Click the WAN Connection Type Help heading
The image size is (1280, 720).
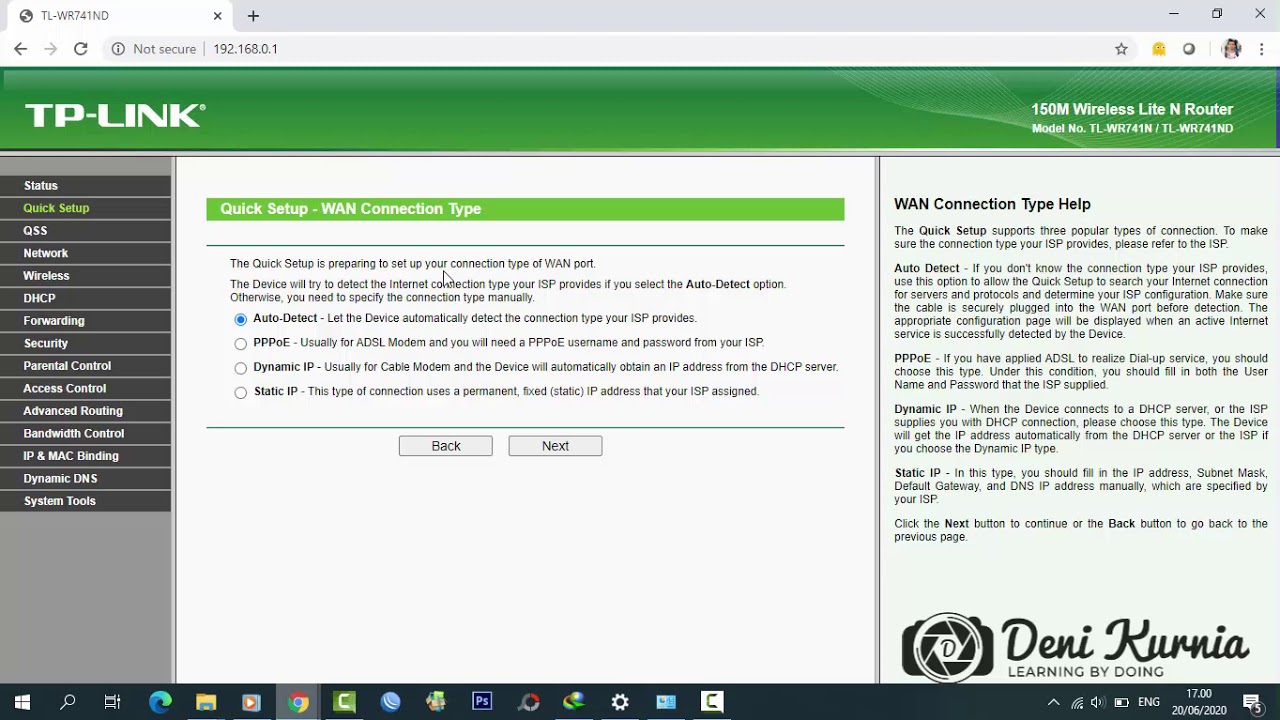[x=992, y=204]
